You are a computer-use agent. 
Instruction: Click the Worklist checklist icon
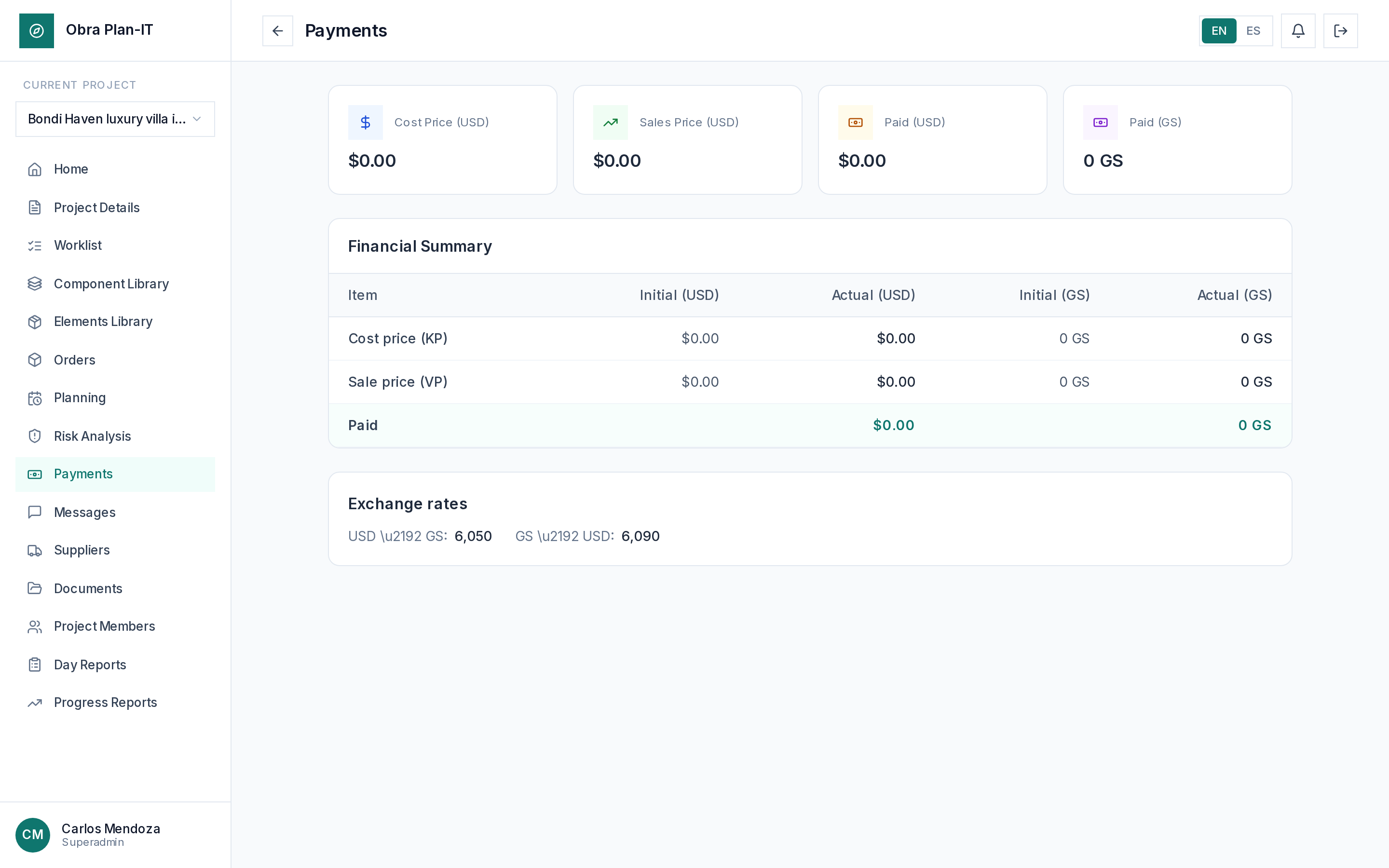click(x=35, y=246)
